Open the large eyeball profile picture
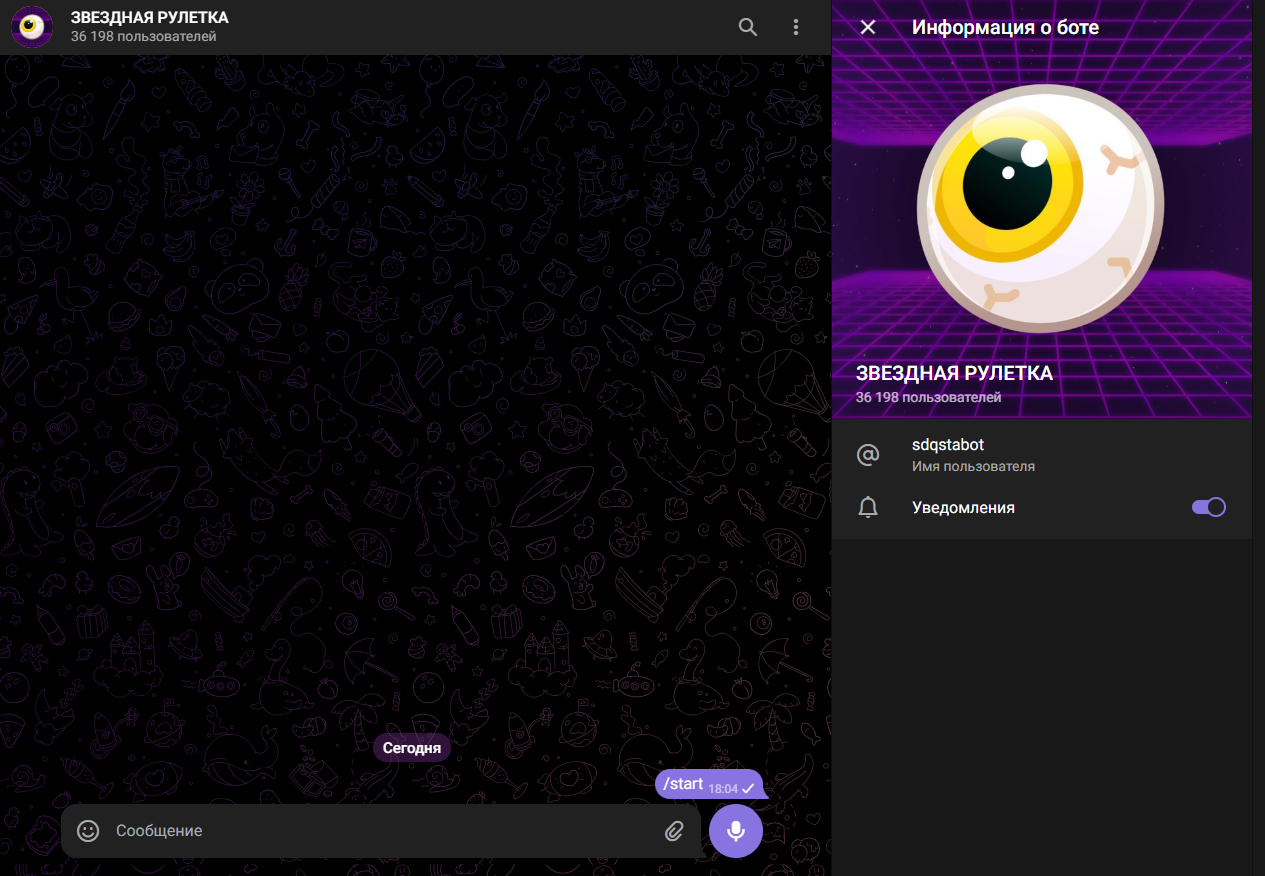This screenshot has width=1265, height=876. pyautogui.click(x=1040, y=208)
